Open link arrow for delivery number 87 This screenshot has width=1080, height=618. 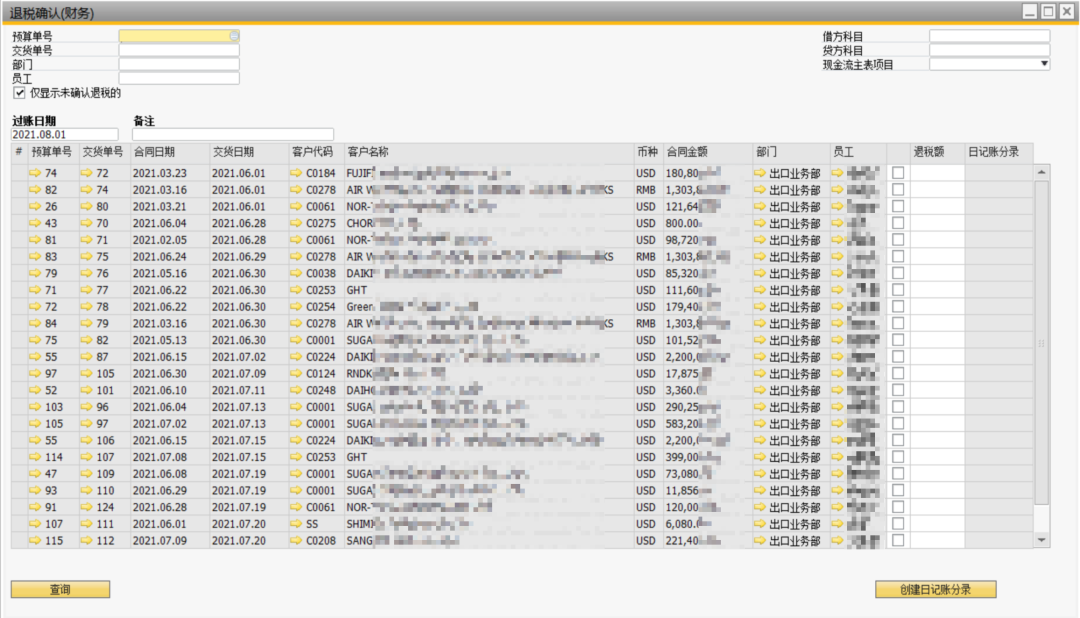(x=86, y=357)
